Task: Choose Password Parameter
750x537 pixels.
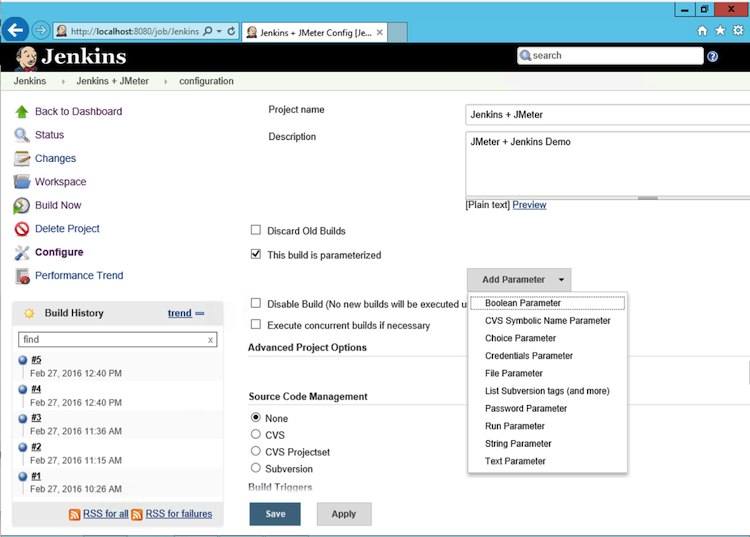Action: coord(547,409)
